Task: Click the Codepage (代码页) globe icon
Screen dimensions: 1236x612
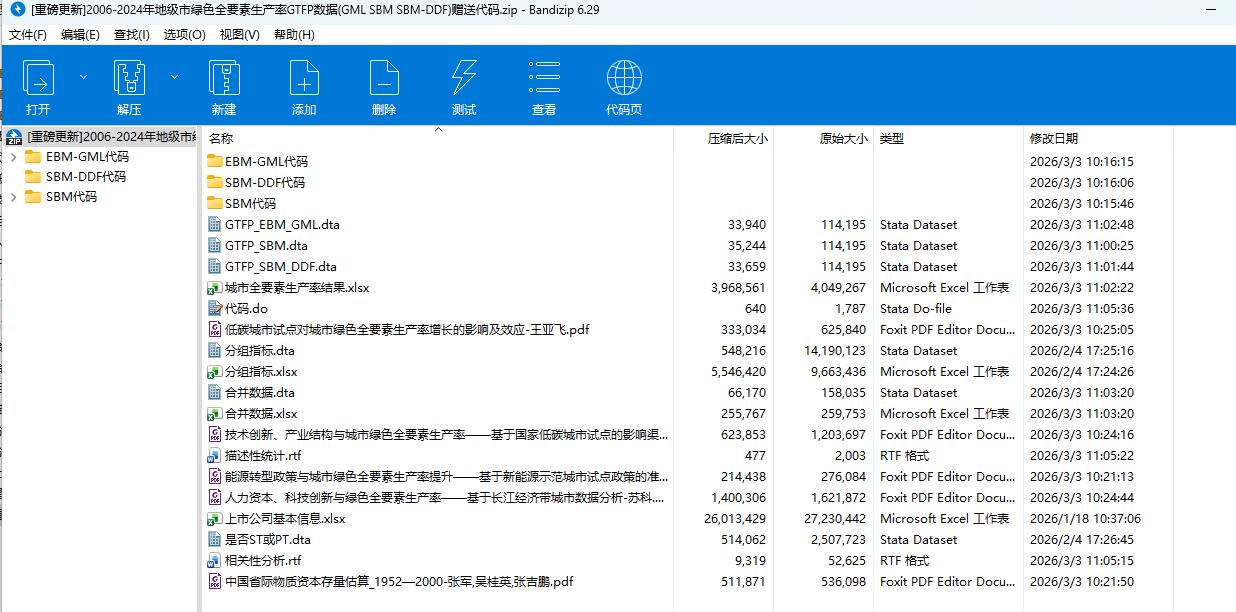Action: pos(624,78)
